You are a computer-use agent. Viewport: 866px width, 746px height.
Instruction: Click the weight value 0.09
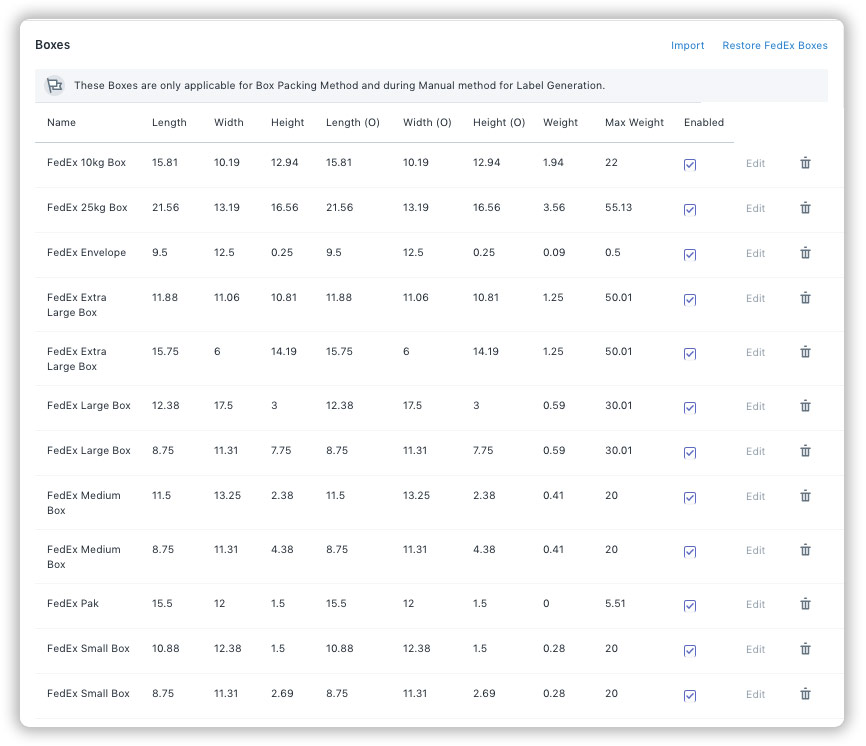click(x=553, y=253)
